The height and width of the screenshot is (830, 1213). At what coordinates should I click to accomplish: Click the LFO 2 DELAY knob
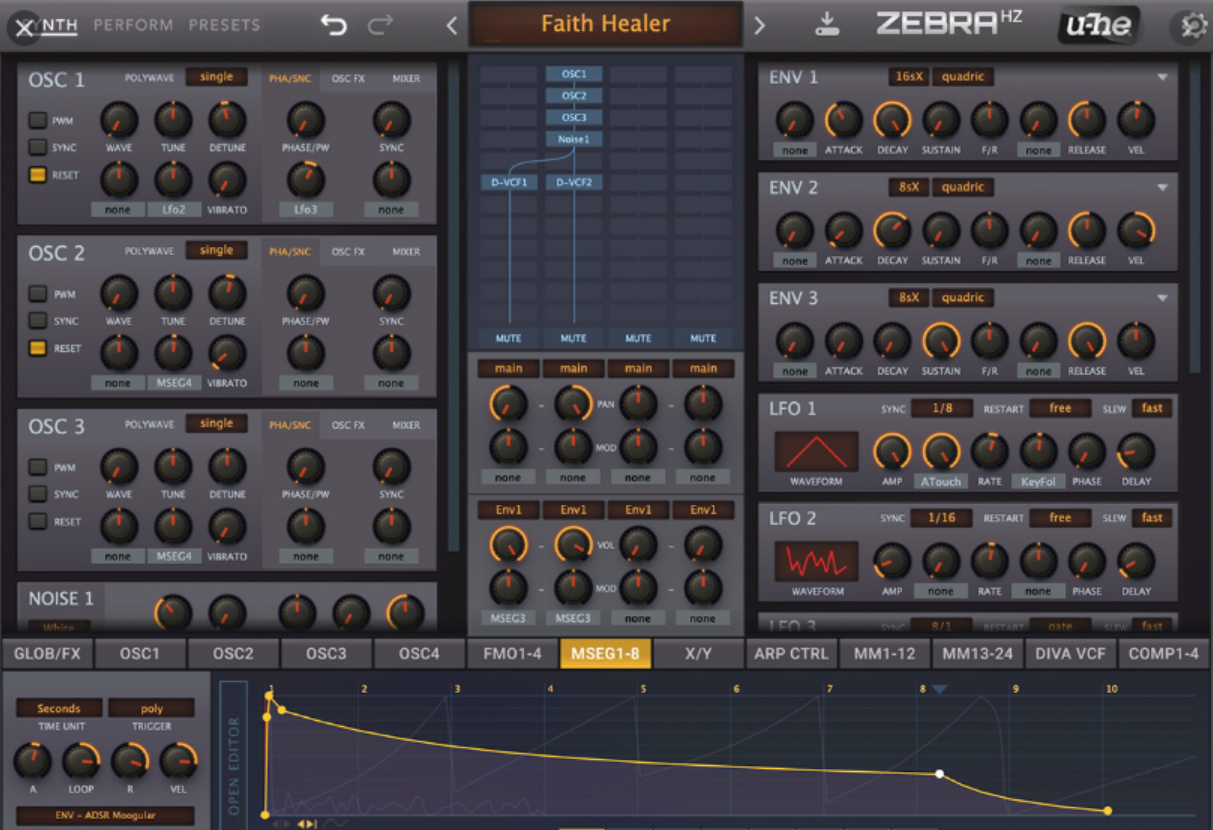(x=1135, y=561)
